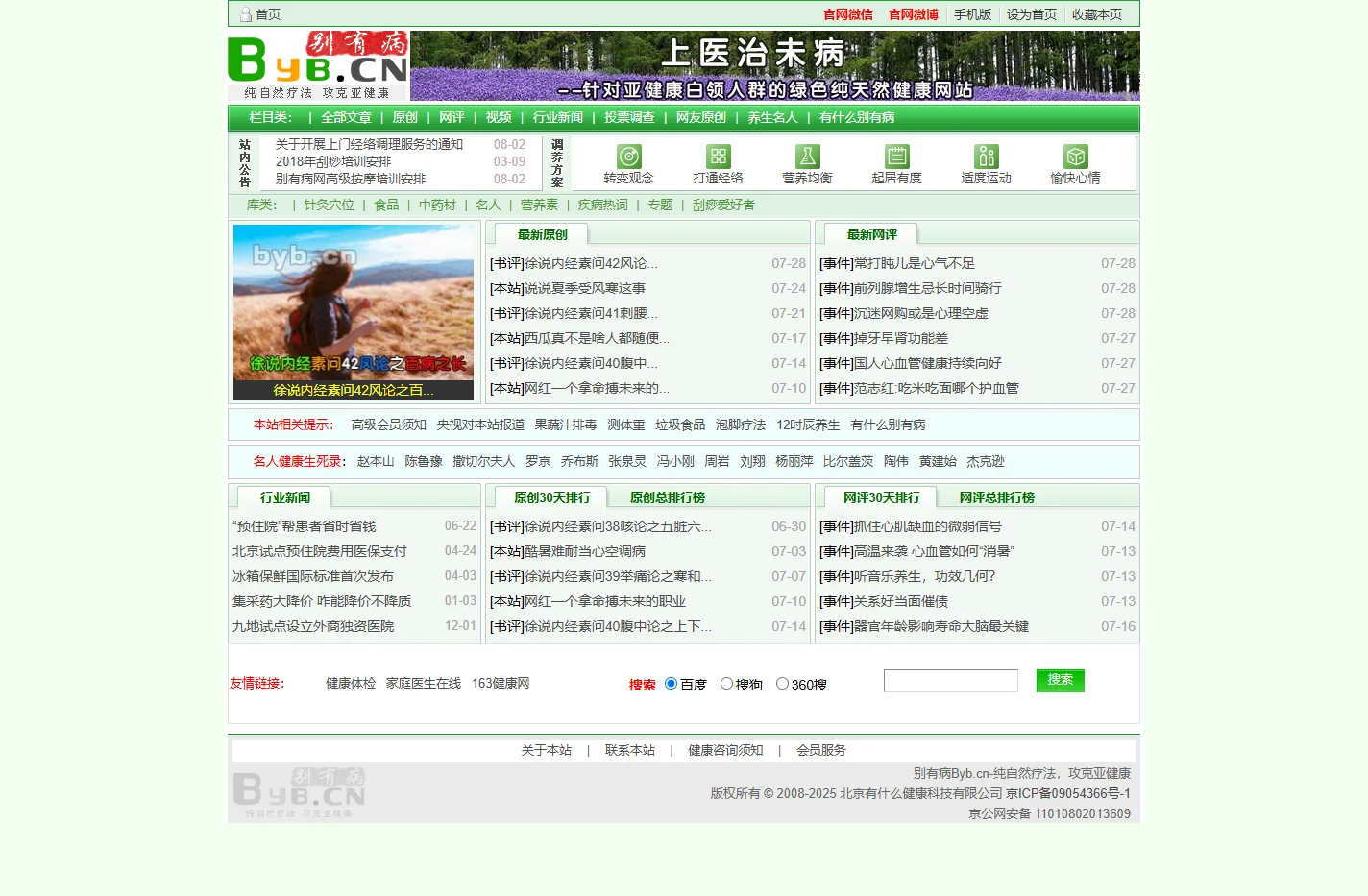This screenshot has width=1368, height=896.
Task: Open the 营养素 library category
Action: tap(539, 205)
